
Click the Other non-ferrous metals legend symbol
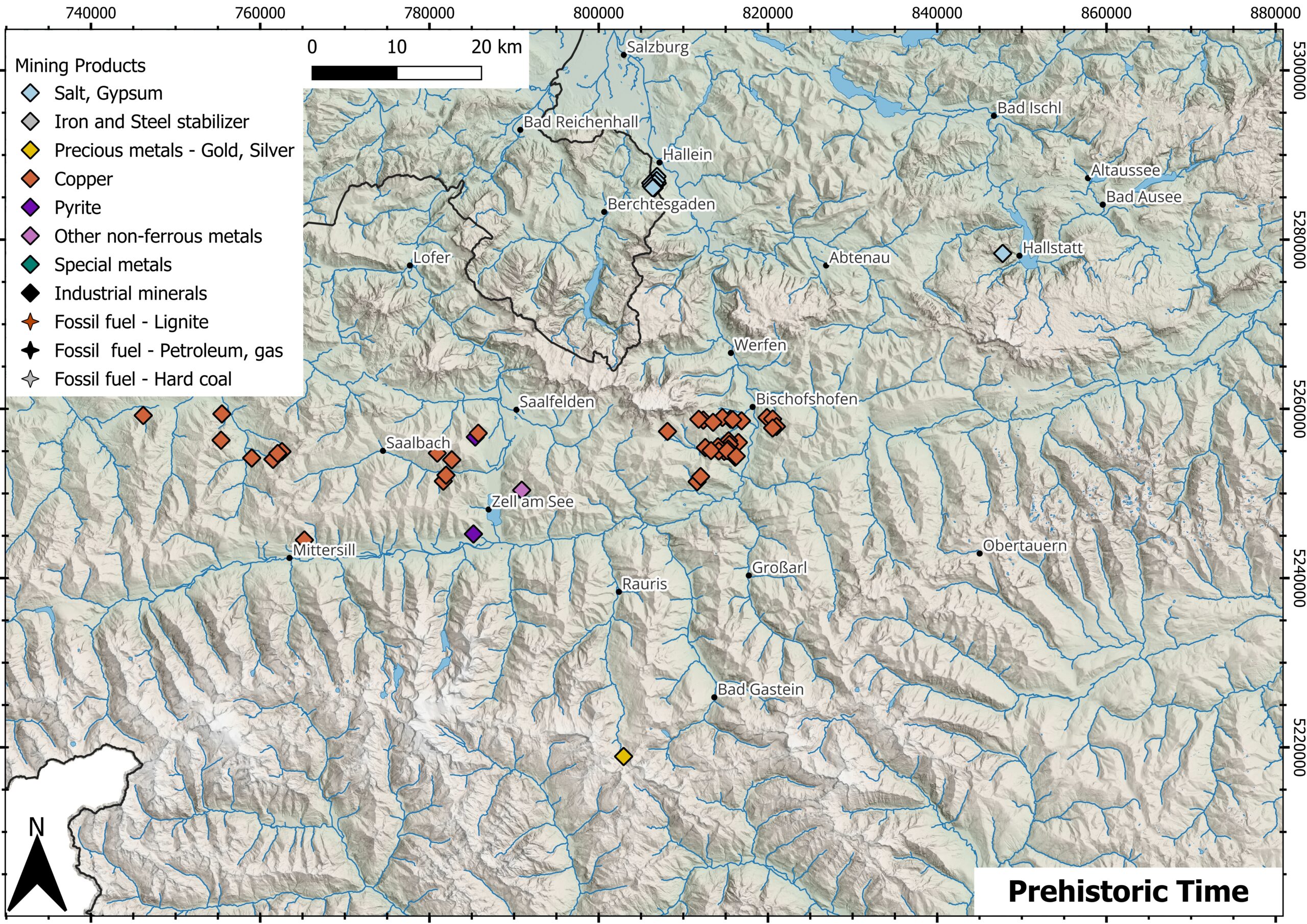click(30, 236)
